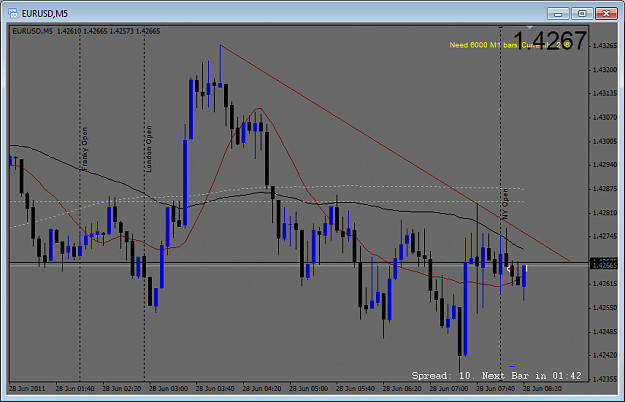Click the 1.42940 price scale label
This screenshot has width=625, height=402.
605,165
